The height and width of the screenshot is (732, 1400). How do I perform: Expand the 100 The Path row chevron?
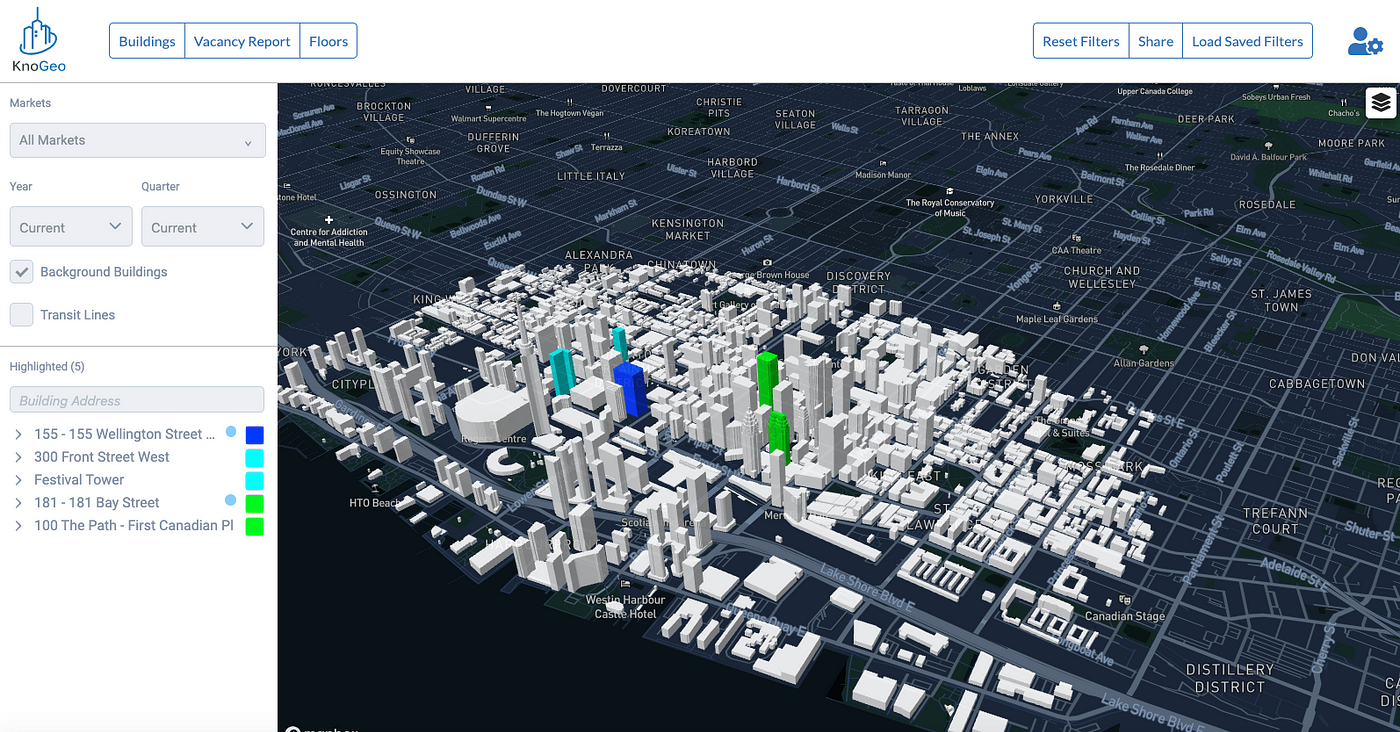[x=18, y=526]
